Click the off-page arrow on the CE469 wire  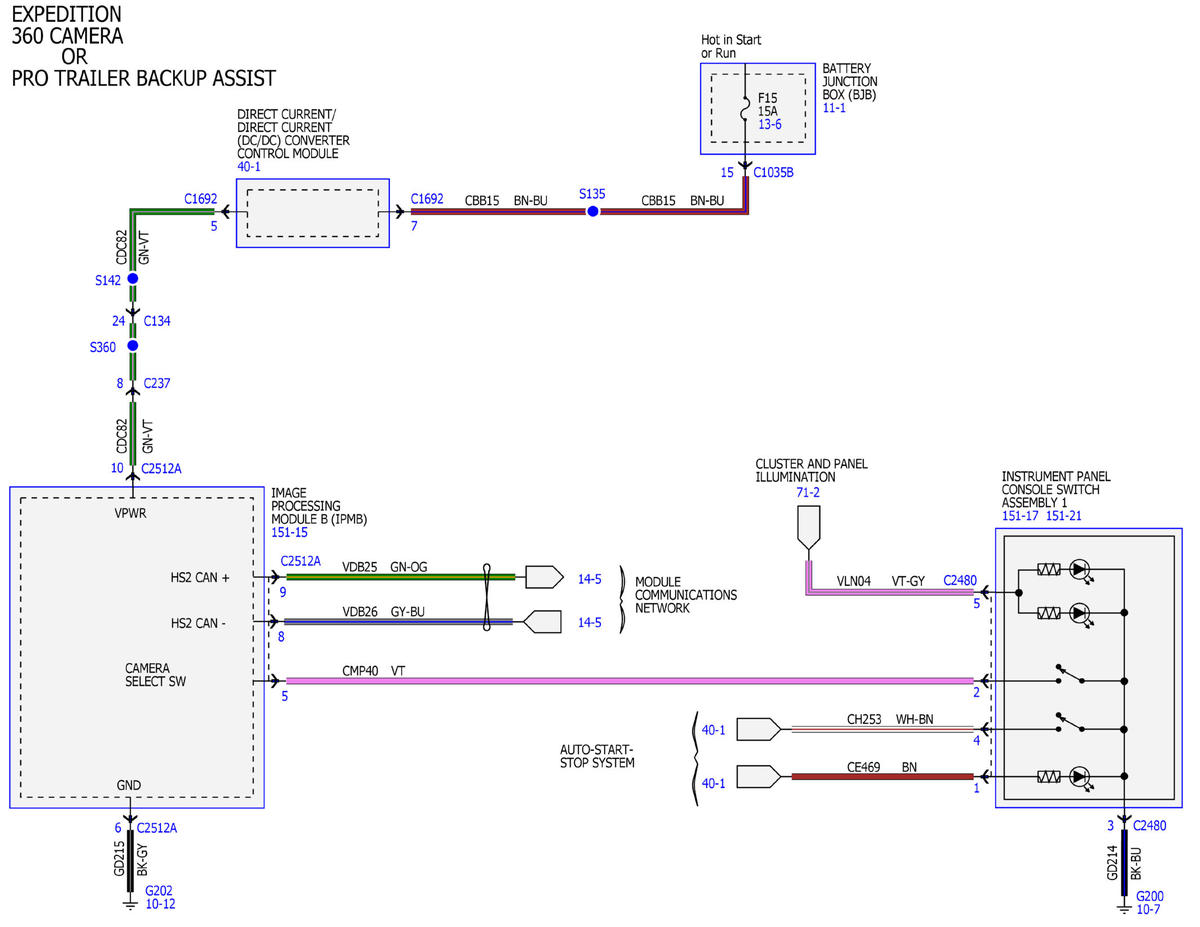tap(759, 776)
